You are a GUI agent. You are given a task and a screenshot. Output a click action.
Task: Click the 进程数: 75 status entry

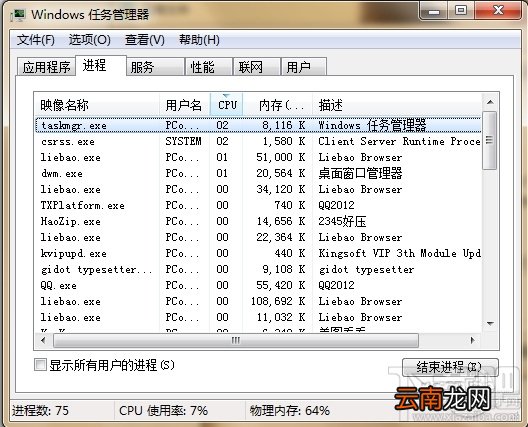tap(40, 410)
